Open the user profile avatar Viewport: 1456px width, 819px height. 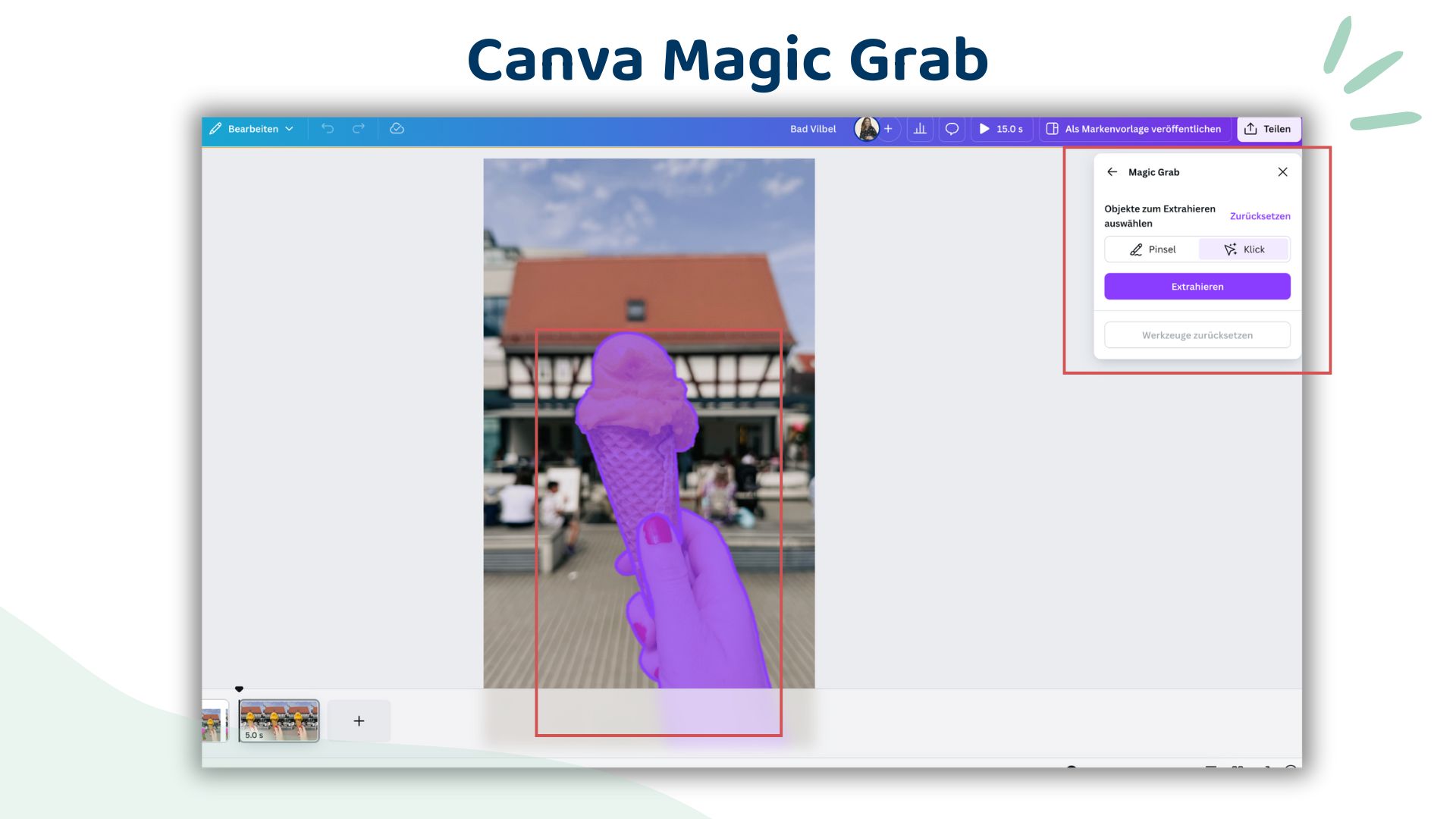pos(866,129)
